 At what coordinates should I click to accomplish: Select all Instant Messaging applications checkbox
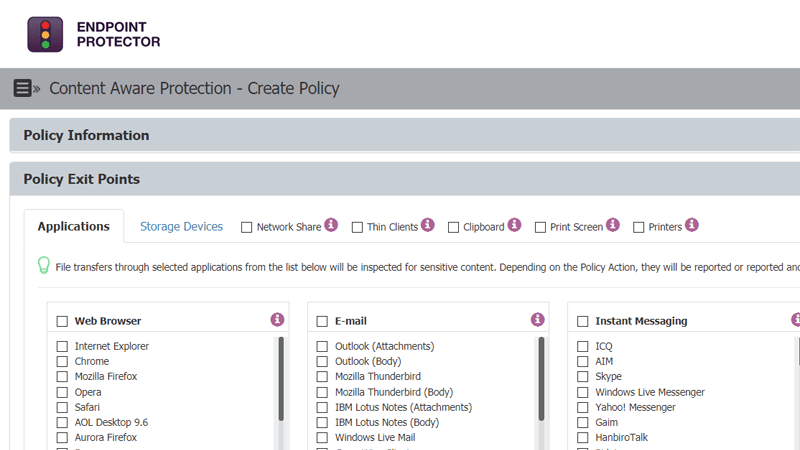point(583,321)
